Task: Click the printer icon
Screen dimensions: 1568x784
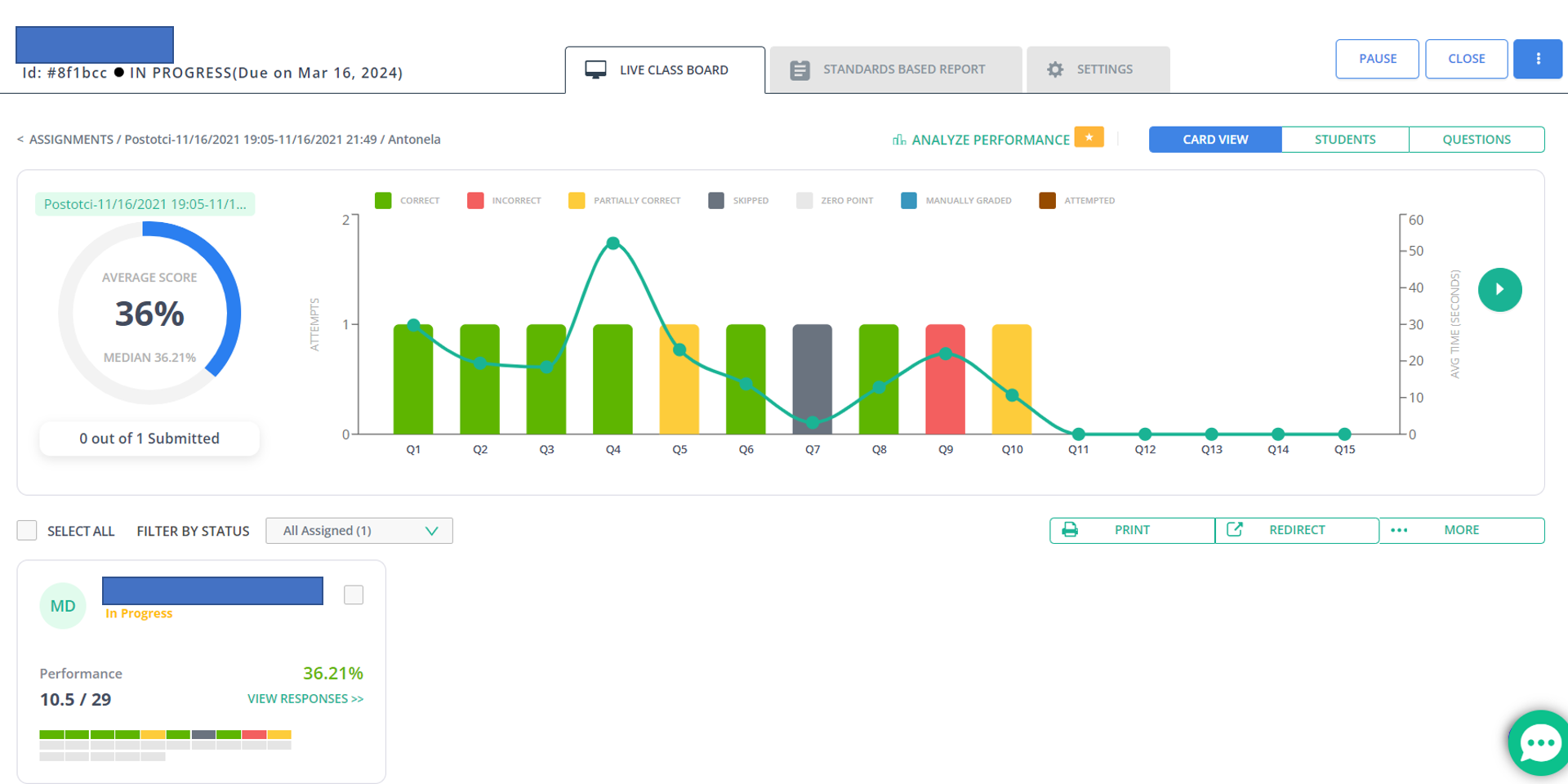Action: 1070,530
